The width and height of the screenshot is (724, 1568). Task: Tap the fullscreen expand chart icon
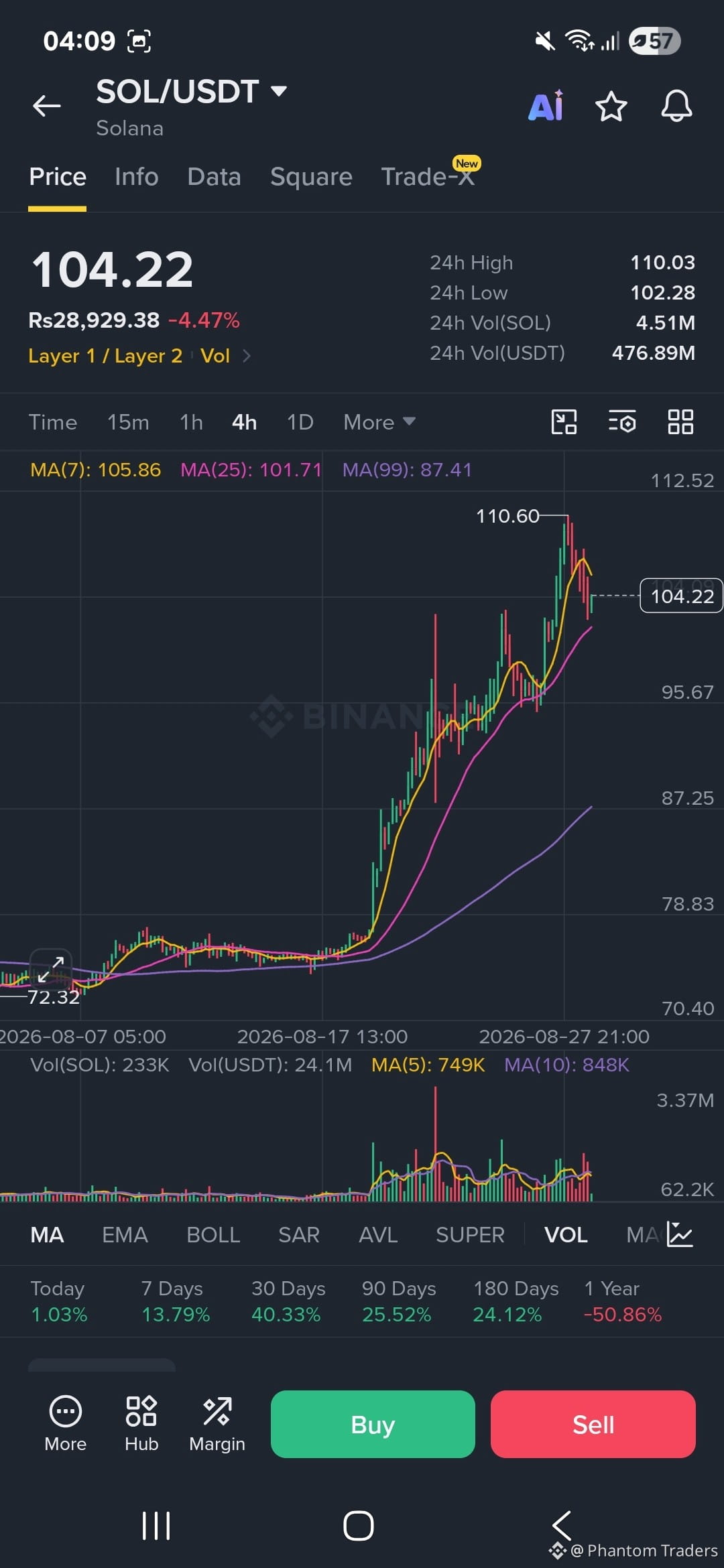51,969
